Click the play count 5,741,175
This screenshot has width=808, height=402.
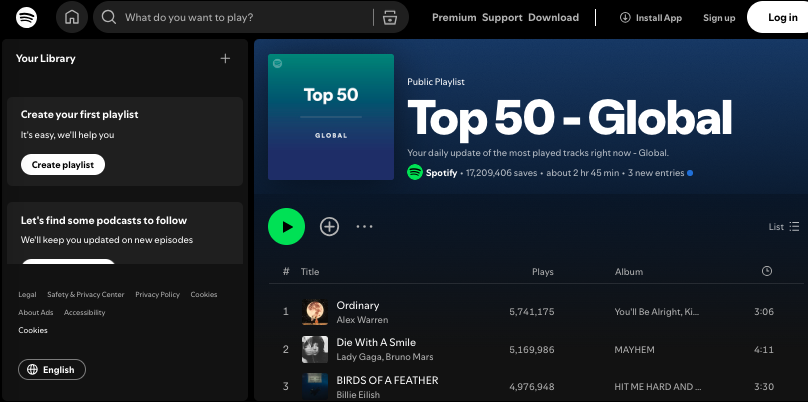click(x=532, y=312)
